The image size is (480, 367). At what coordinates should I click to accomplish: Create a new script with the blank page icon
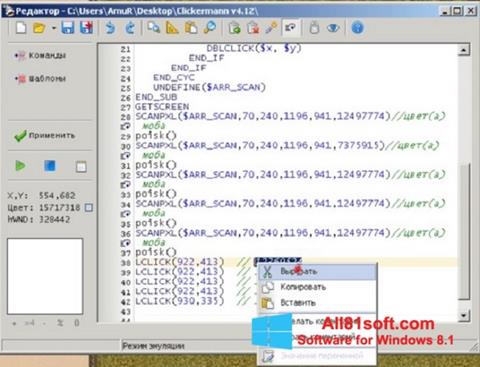point(21,28)
